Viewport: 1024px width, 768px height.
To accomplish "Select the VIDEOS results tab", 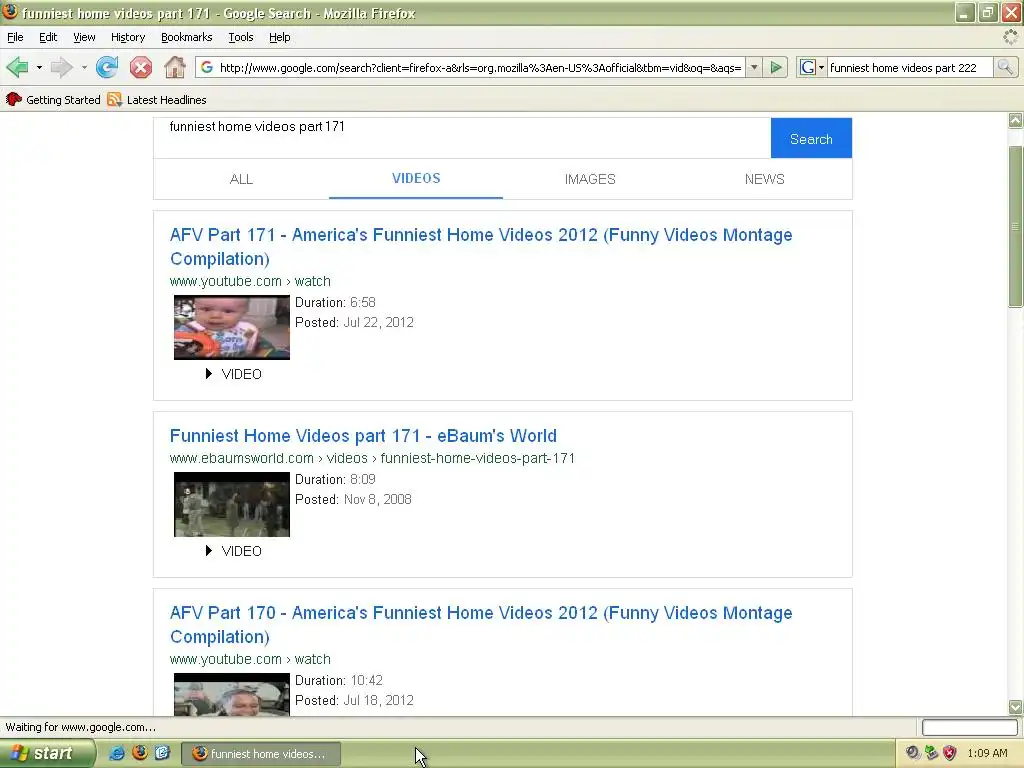I will click(416, 178).
